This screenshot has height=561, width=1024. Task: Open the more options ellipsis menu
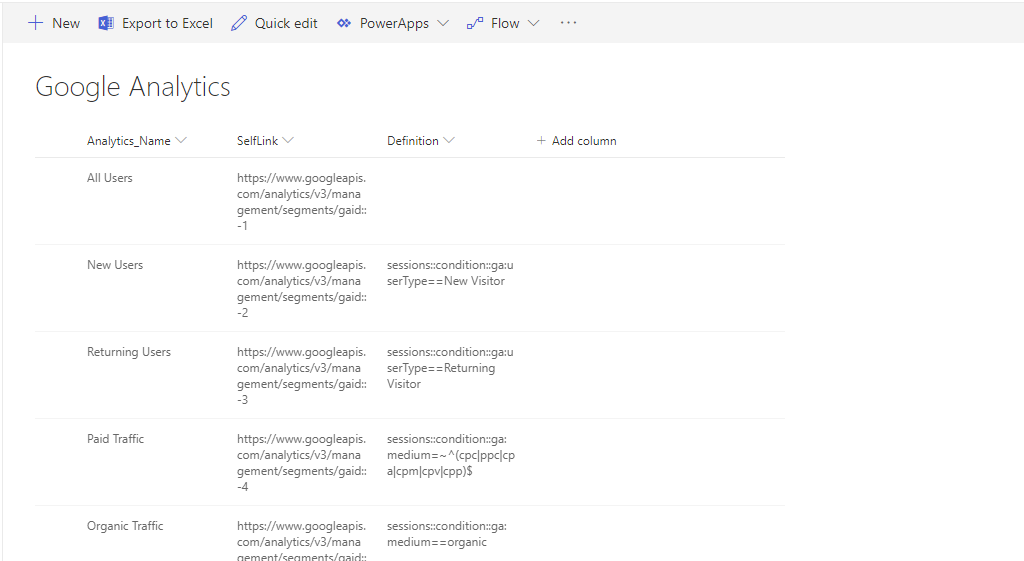[x=568, y=23]
